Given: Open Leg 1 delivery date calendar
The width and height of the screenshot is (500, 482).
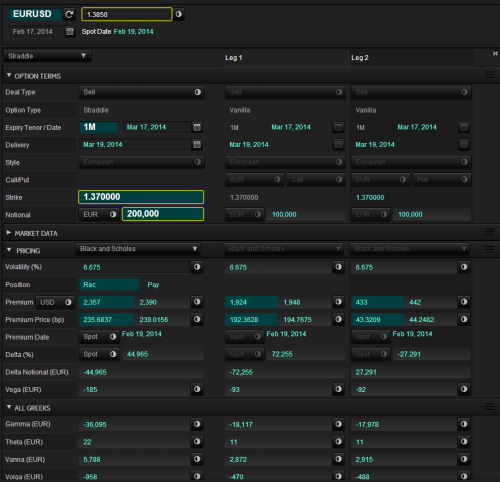Looking at the screenshot, I should click(x=338, y=144).
